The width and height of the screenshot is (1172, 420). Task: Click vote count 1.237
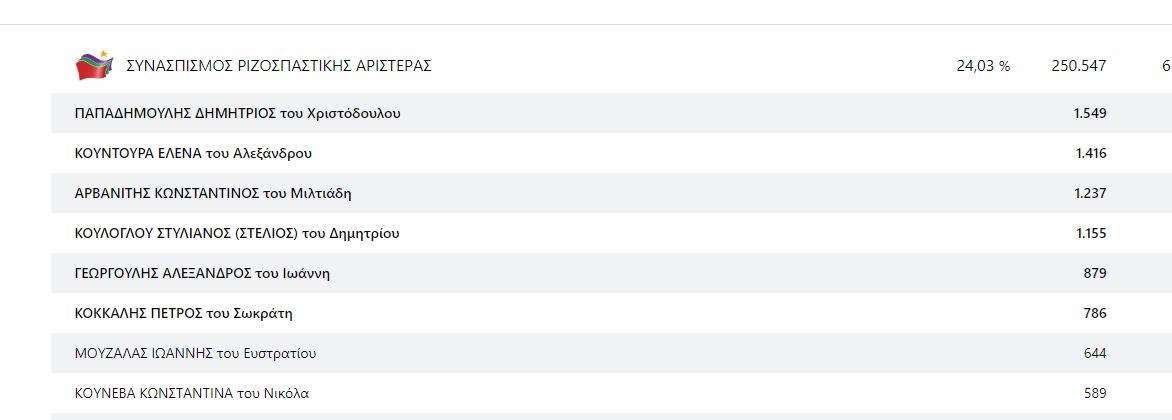tap(1090, 193)
